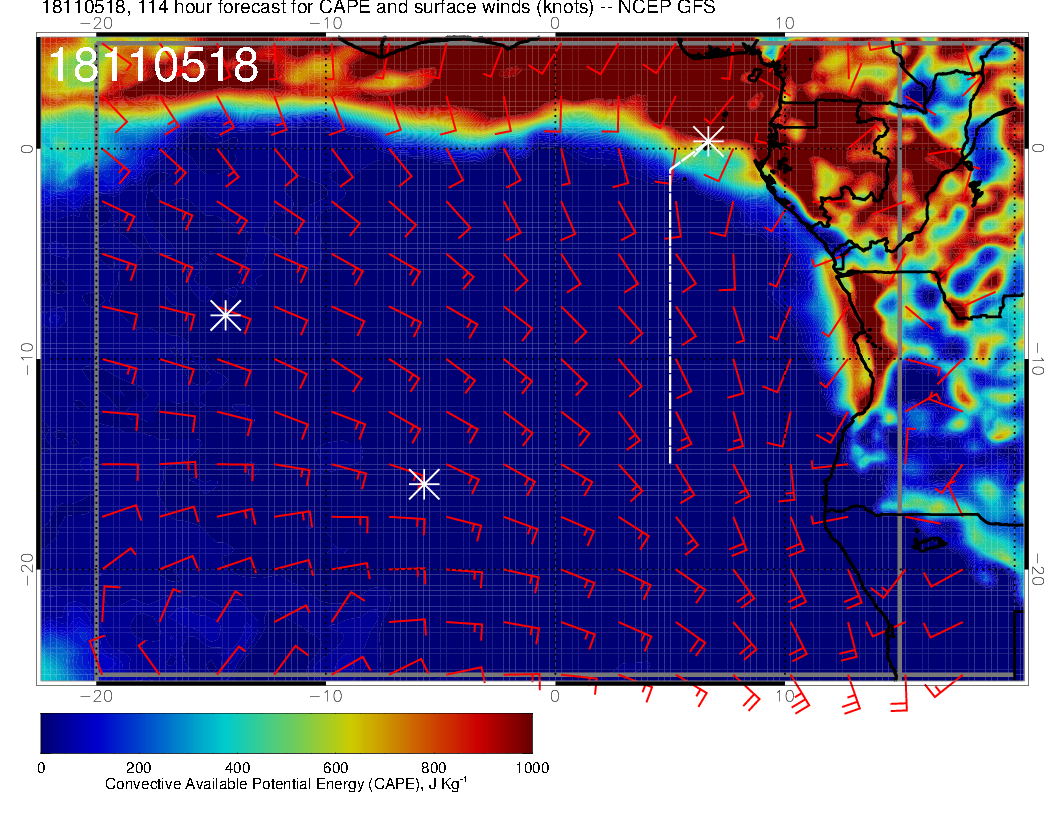
Task: Click the 10 longitude label on the bottom axis
Action: 785,695
